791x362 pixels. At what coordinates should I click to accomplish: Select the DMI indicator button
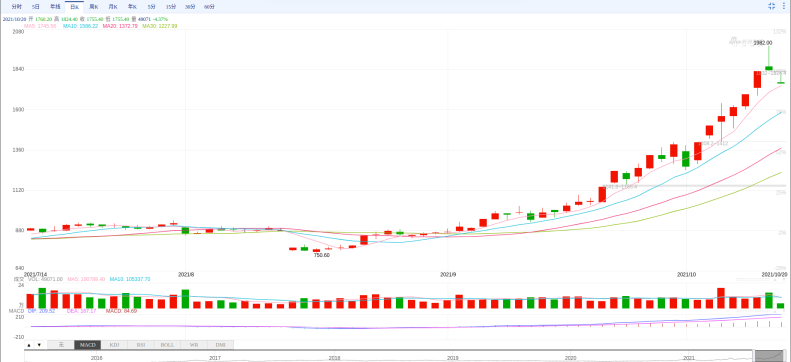pos(220,345)
